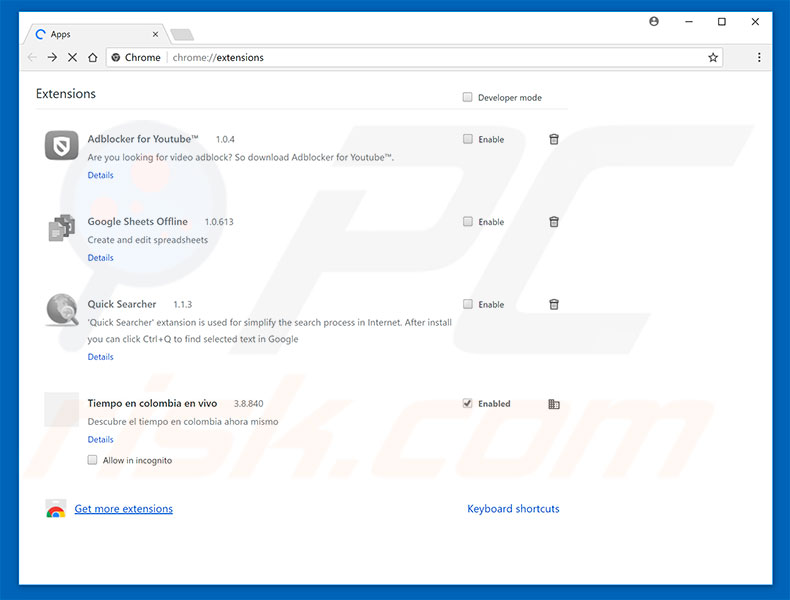The width and height of the screenshot is (790, 600).
Task: Open the Chrome three-dot menu
Action: point(759,57)
